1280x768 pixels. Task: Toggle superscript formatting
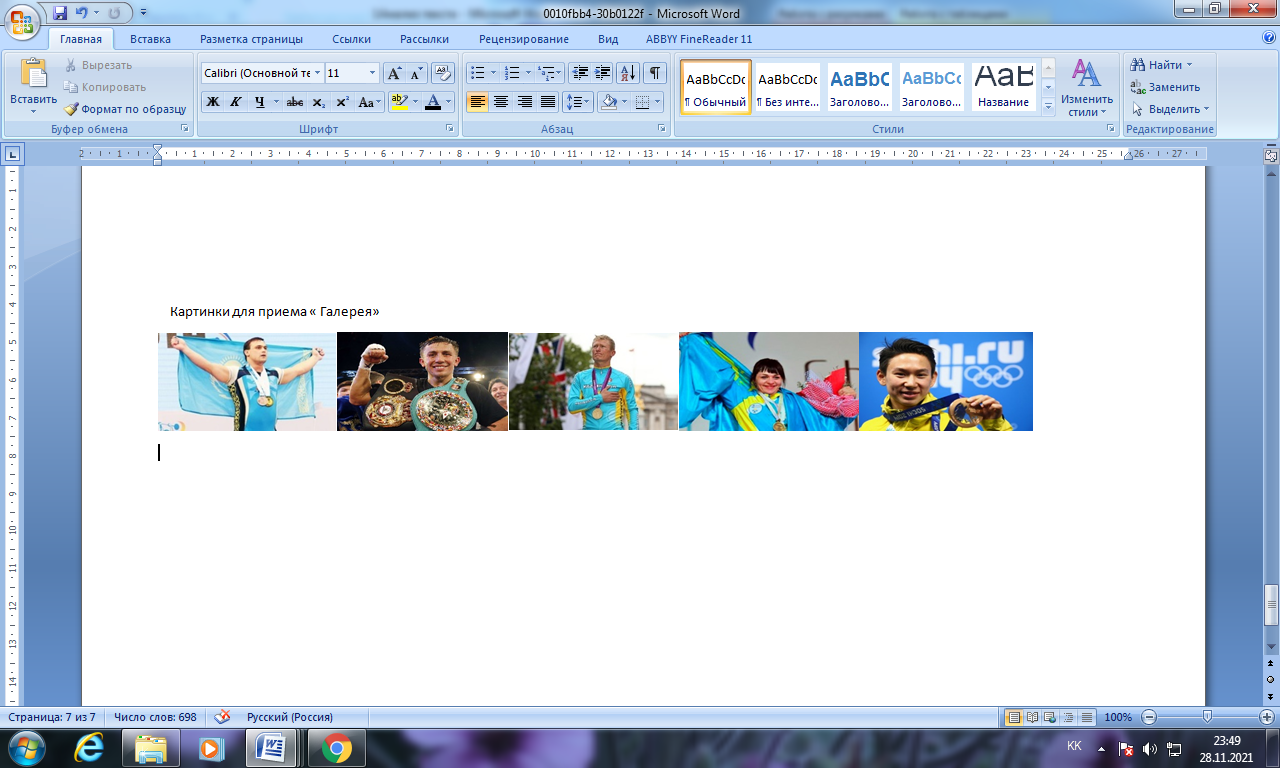[x=342, y=102]
